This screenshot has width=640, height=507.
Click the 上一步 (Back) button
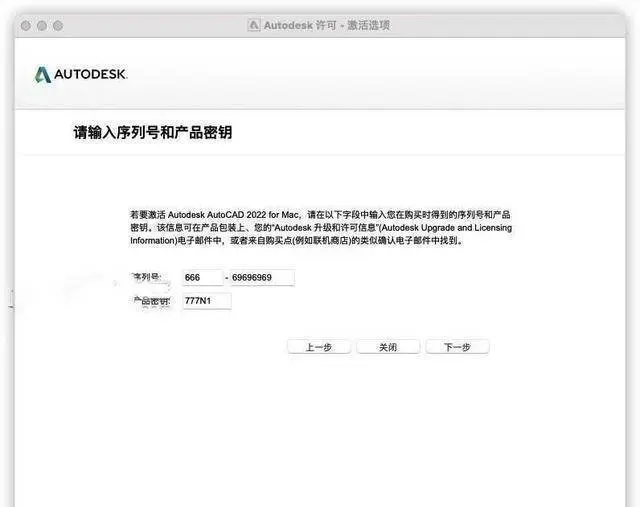(x=319, y=347)
